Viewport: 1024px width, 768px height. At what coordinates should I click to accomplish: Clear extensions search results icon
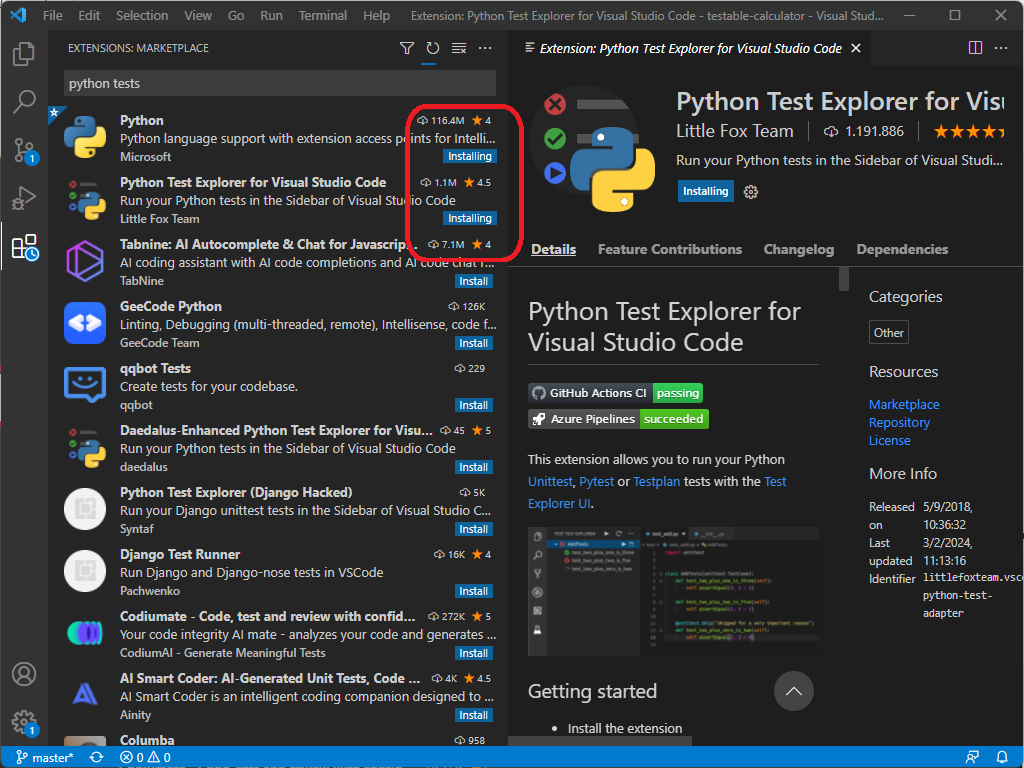(x=459, y=48)
